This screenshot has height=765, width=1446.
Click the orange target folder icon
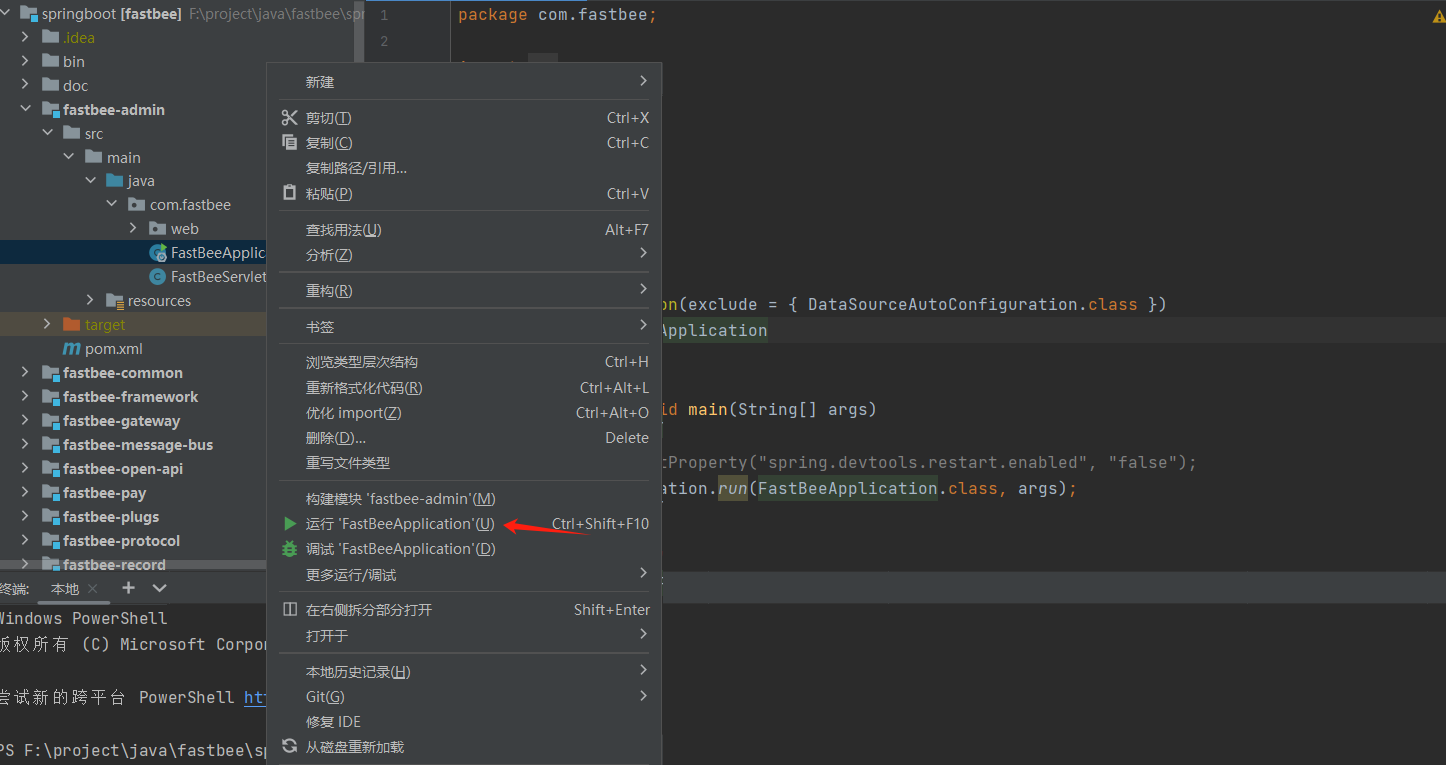point(71,325)
